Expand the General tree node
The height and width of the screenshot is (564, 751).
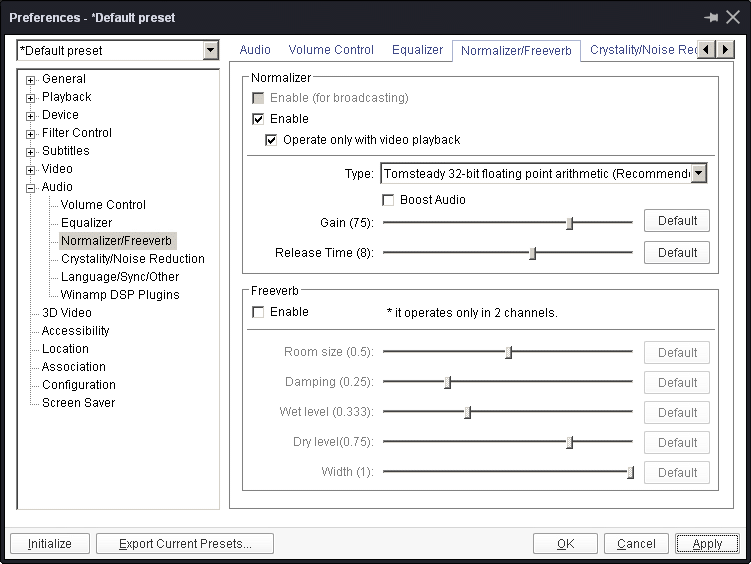coord(30,80)
